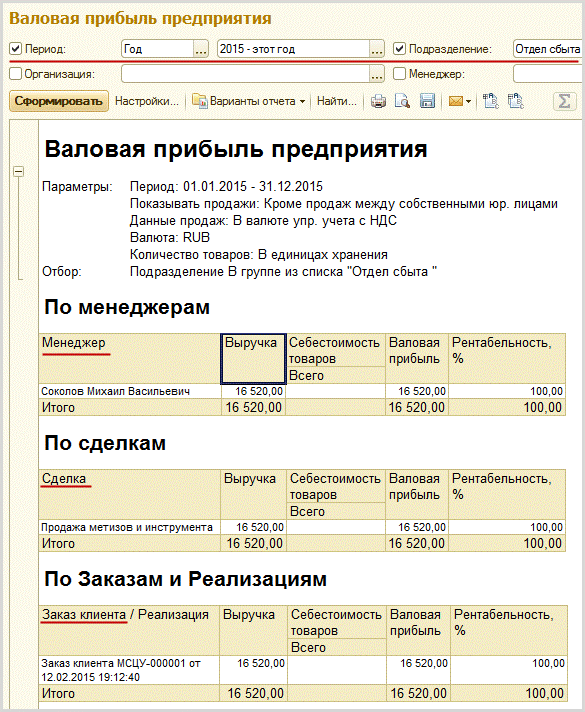Open email icon dropdown arrow

click(x=468, y=102)
